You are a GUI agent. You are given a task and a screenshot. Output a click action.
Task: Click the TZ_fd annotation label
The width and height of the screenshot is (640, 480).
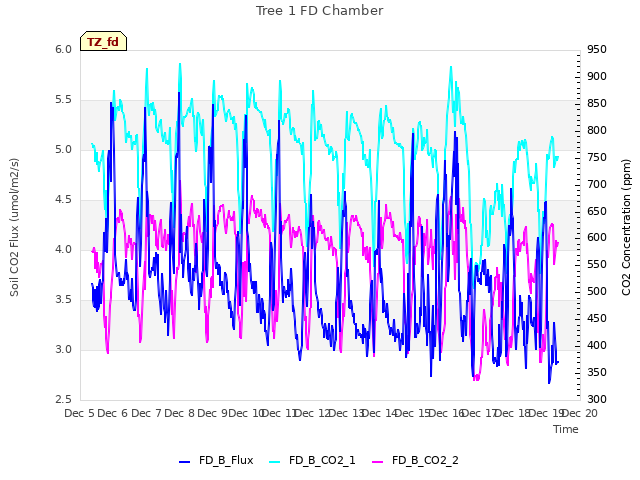coord(103,42)
